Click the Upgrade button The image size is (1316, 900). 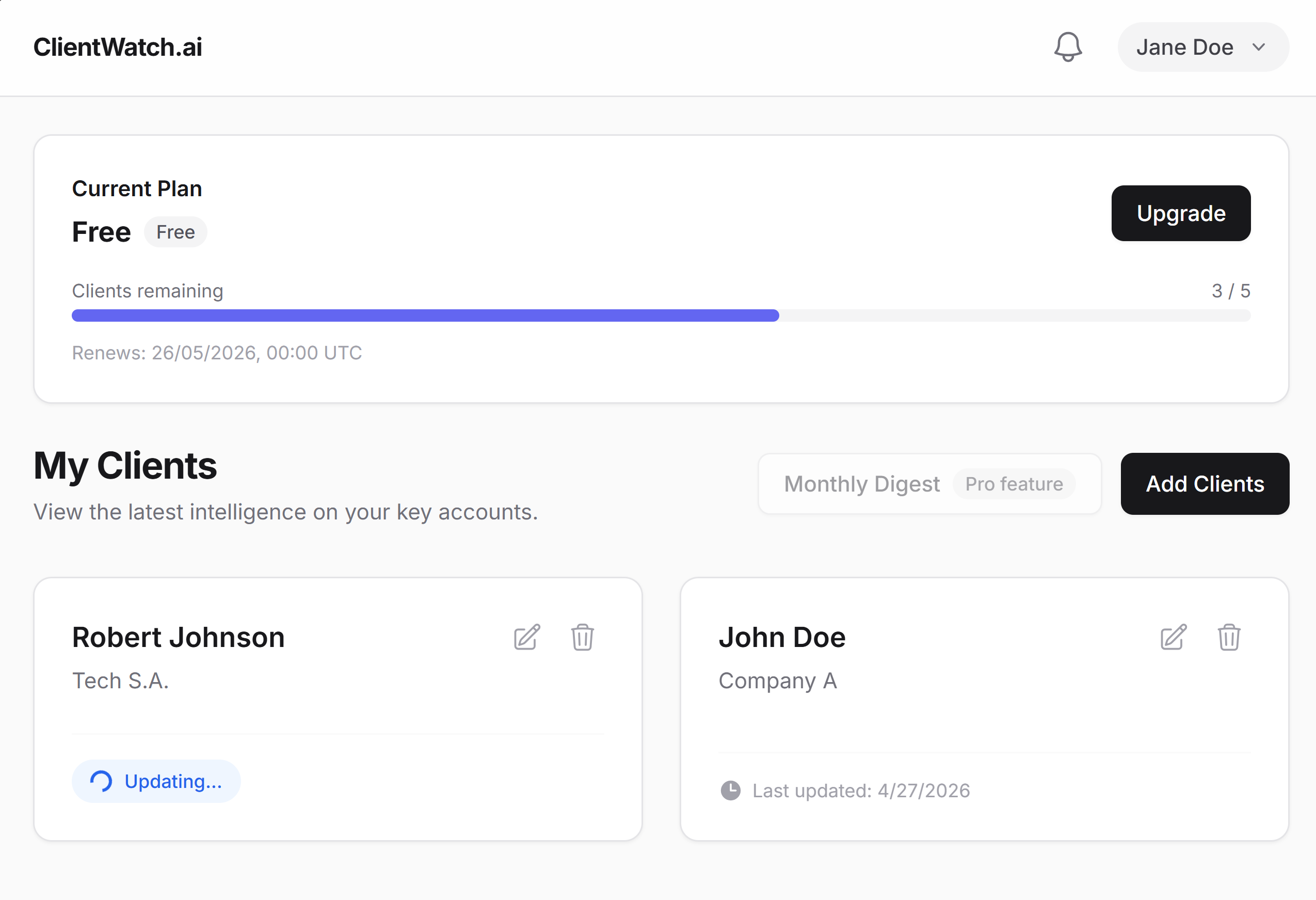[1181, 213]
